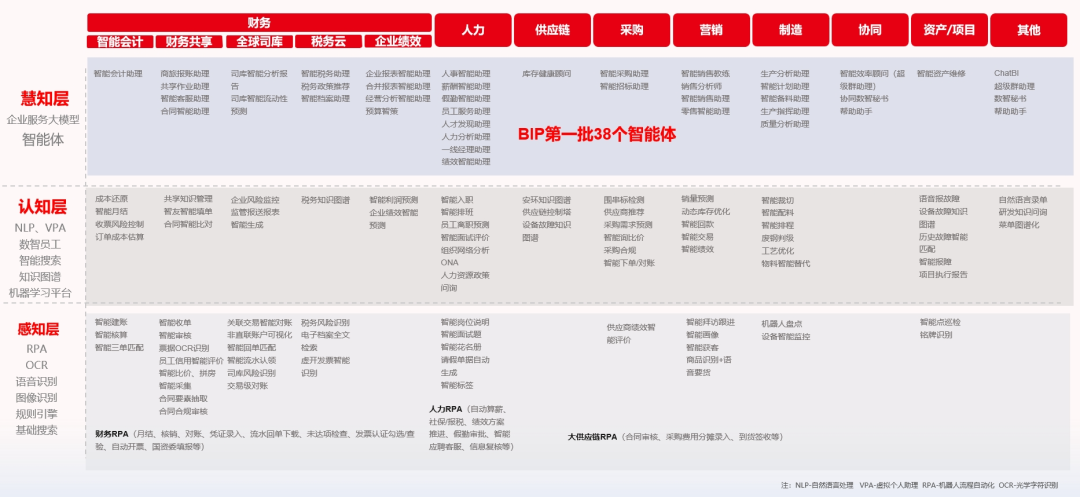Click the 智能销售教练 entry
Image resolution: width=1080 pixels, height=497 pixels.
point(705,74)
